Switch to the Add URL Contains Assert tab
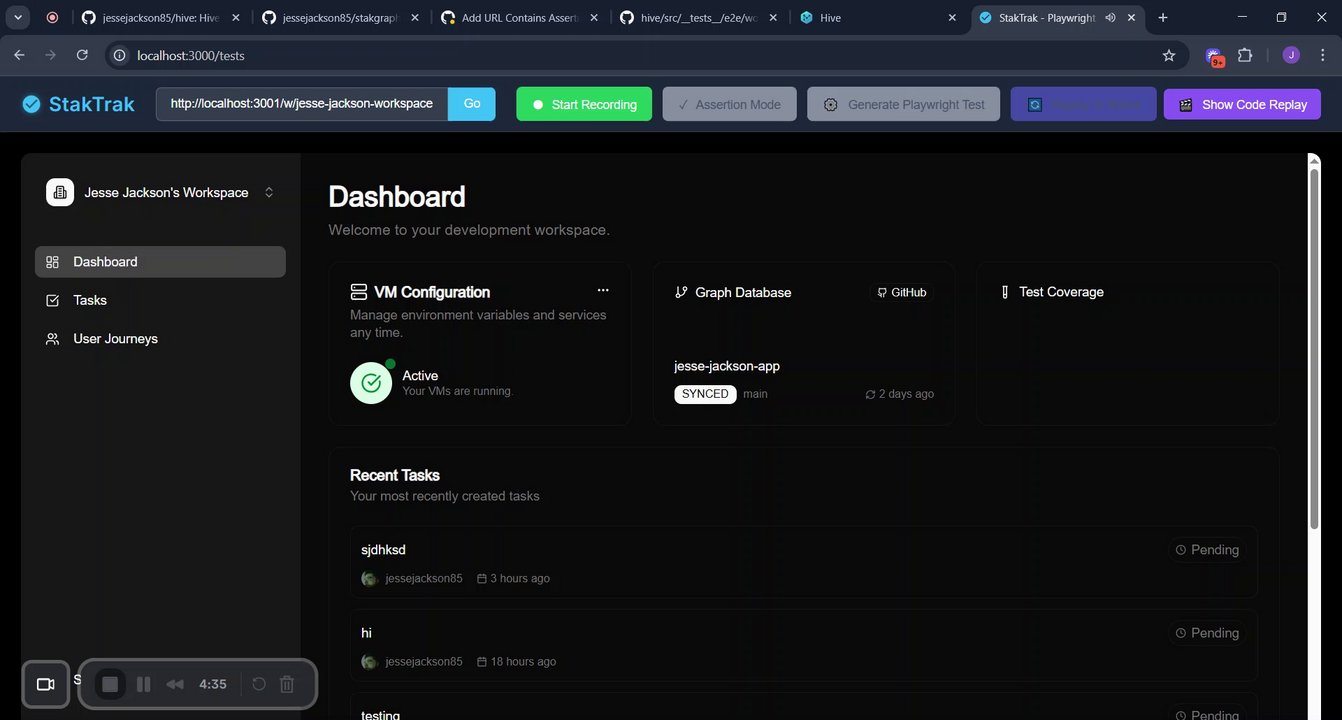 point(520,18)
